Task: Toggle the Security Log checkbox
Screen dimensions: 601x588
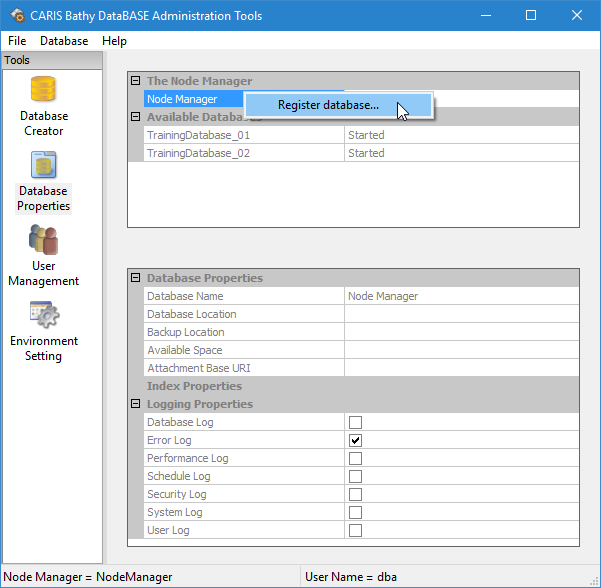Action: pos(355,494)
